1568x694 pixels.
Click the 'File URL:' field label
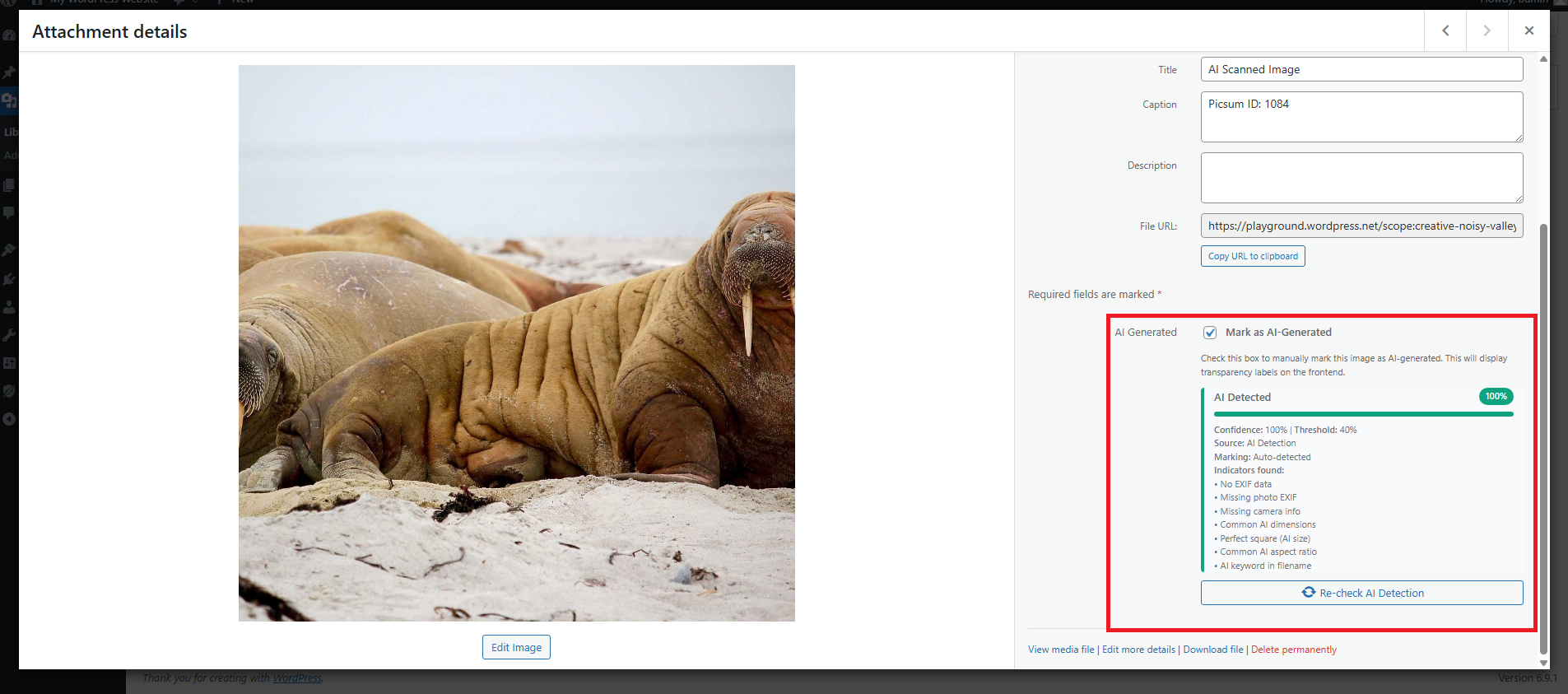[x=1158, y=226]
